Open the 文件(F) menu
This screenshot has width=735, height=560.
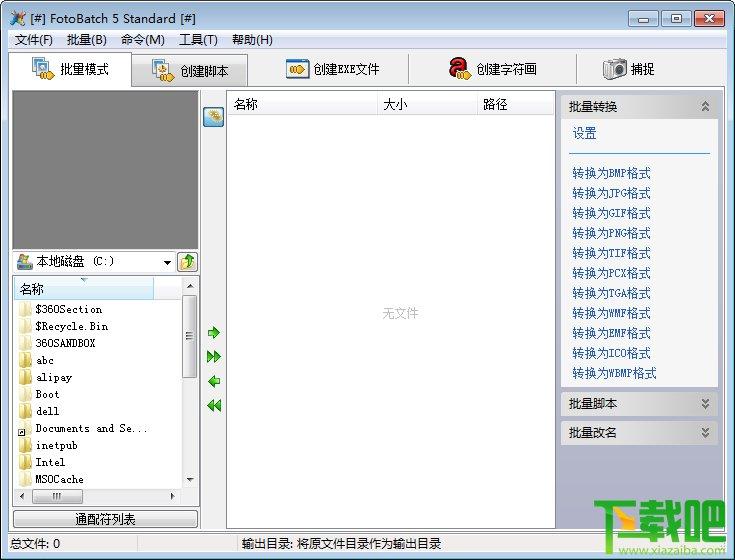[34, 40]
